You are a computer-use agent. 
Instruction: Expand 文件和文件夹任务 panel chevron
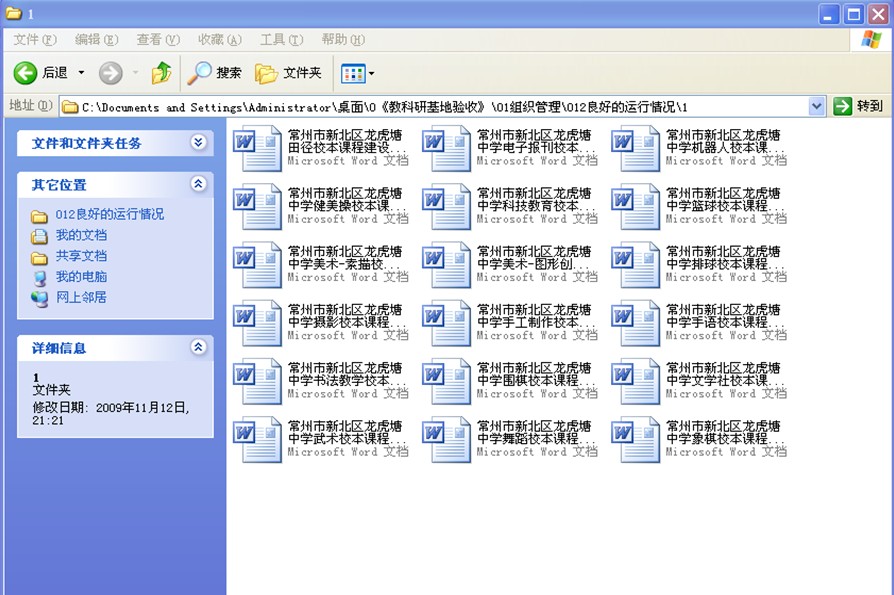click(x=198, y=142)
